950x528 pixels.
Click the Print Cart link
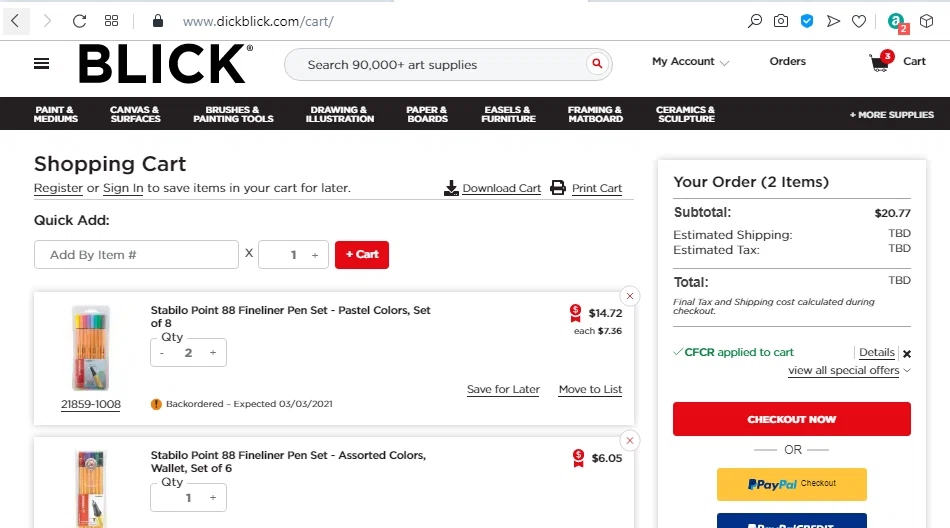(597, 189)
